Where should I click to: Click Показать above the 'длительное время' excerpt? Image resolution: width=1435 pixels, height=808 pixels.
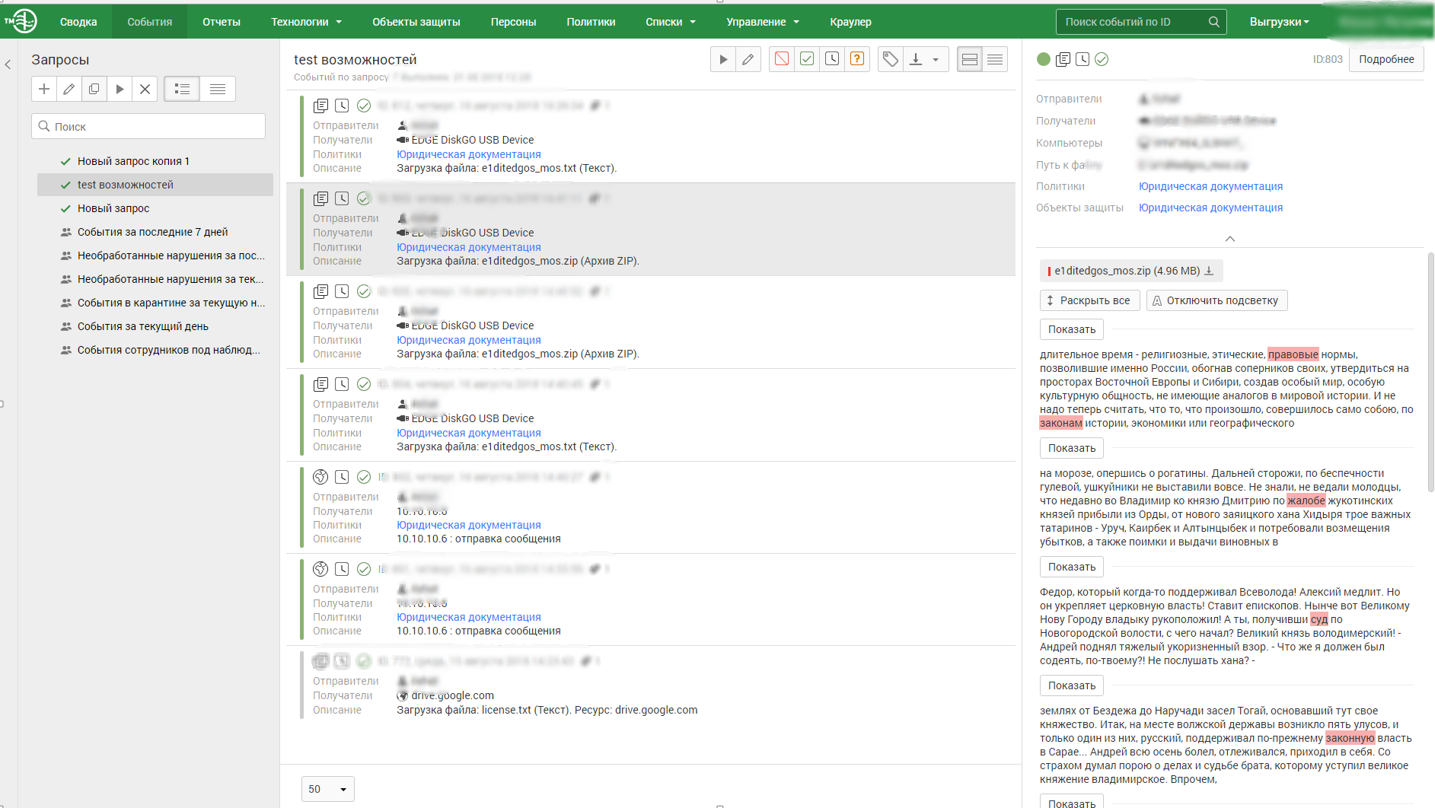click(x=1072, y=329)
